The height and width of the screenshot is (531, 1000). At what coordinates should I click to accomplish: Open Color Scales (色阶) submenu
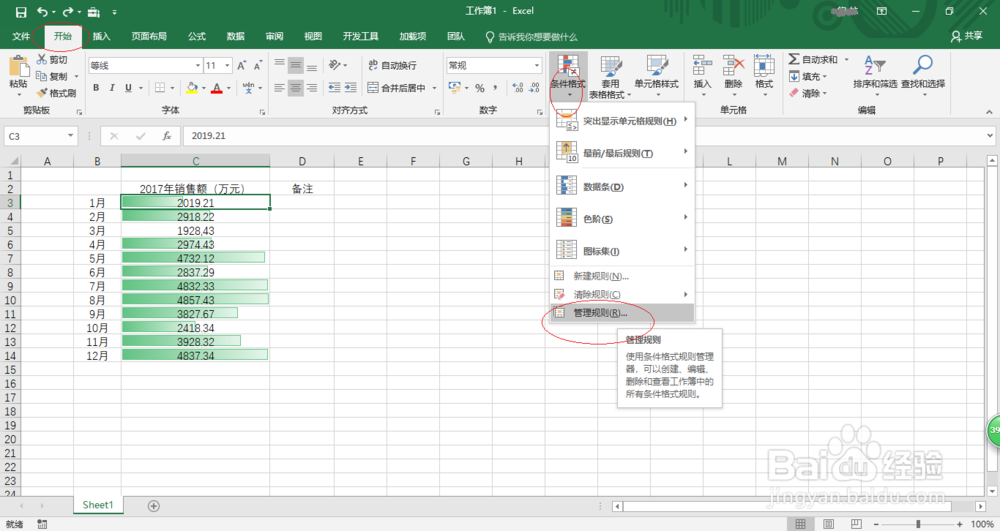pos(622,219)
